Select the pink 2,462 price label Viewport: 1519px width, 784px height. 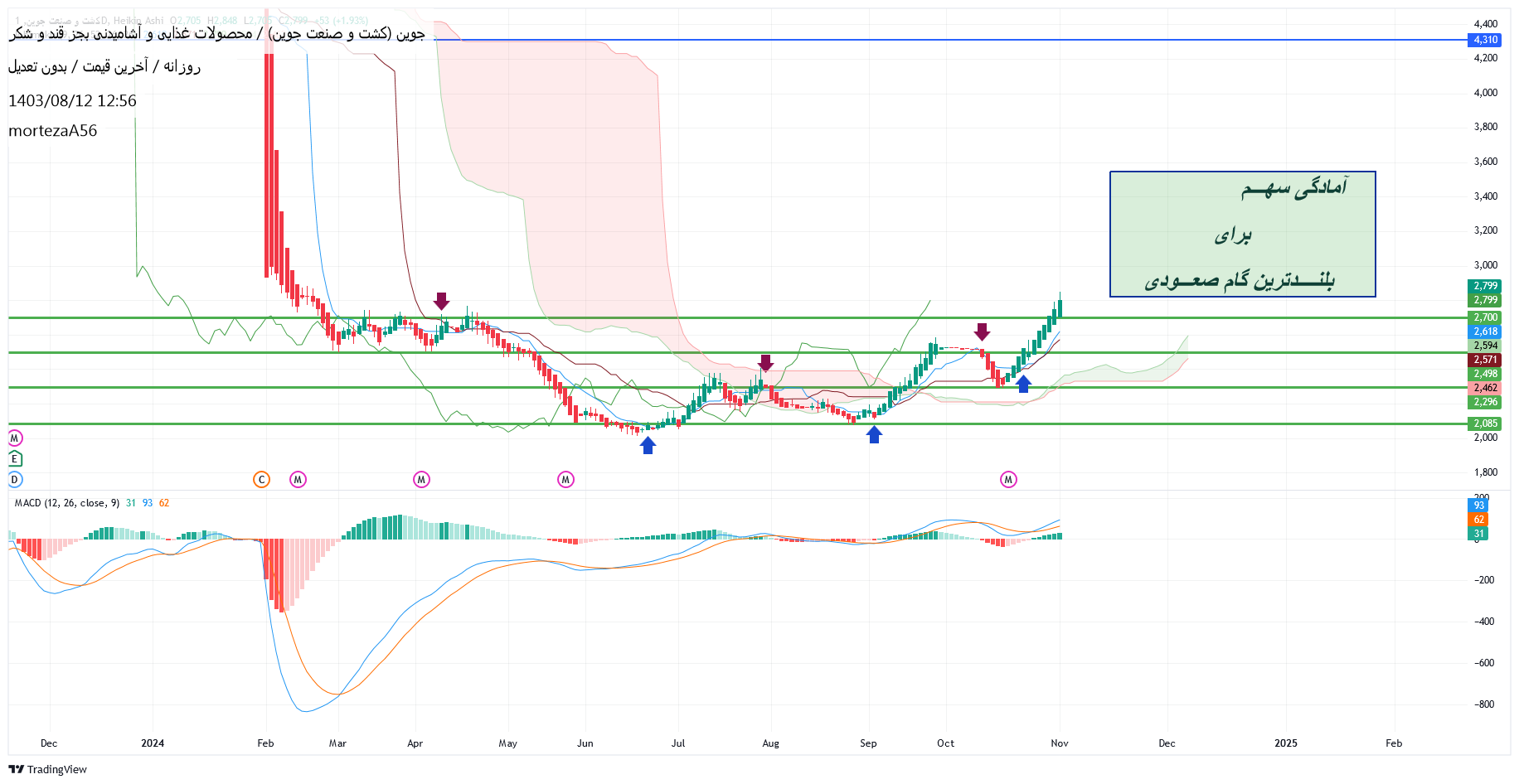pyautogui.click(x=1485, y=388)
